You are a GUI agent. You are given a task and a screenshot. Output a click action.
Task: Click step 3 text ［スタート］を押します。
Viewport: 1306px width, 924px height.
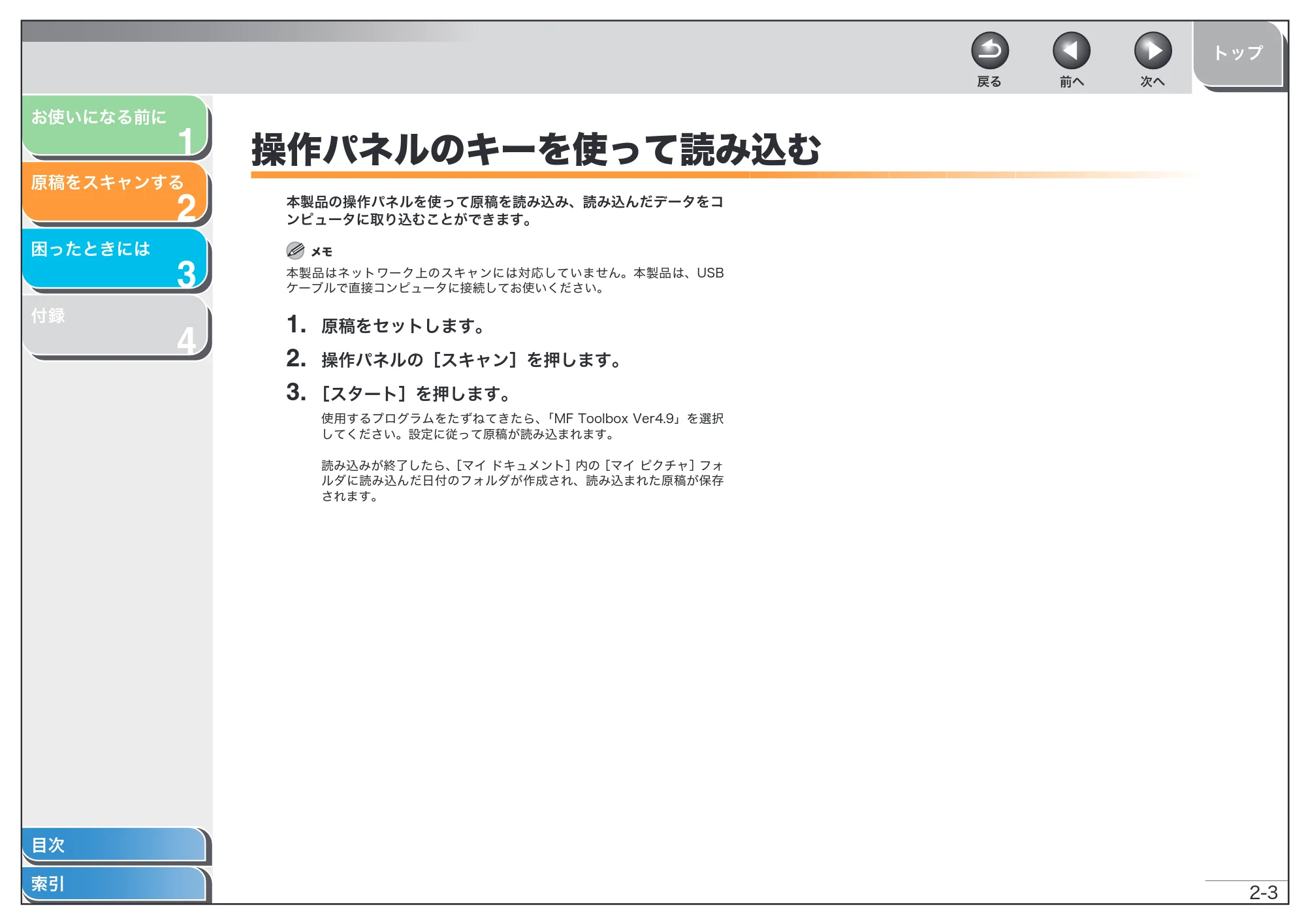tap(415, 394)
